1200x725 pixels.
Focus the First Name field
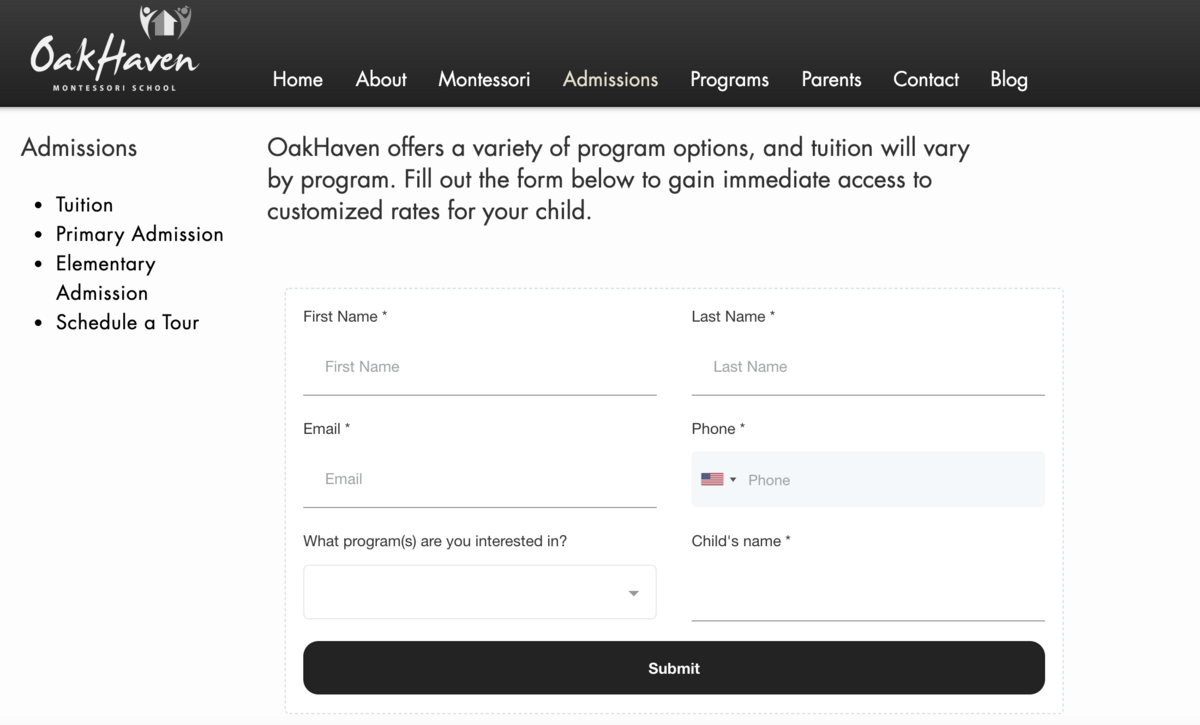click(x=479, y=367)
